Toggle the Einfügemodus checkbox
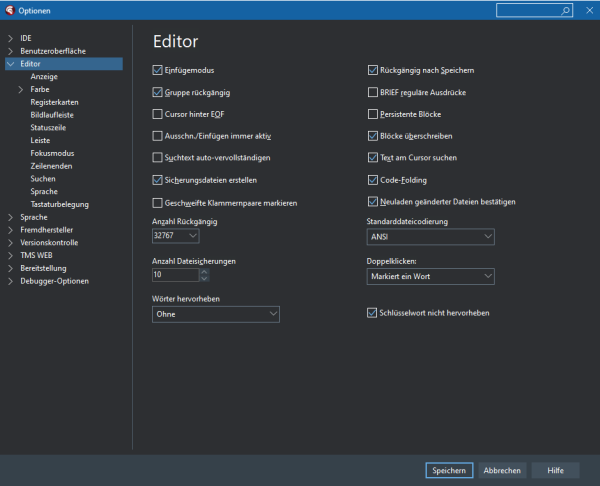The image size is (600, 486). click(157, 71)
